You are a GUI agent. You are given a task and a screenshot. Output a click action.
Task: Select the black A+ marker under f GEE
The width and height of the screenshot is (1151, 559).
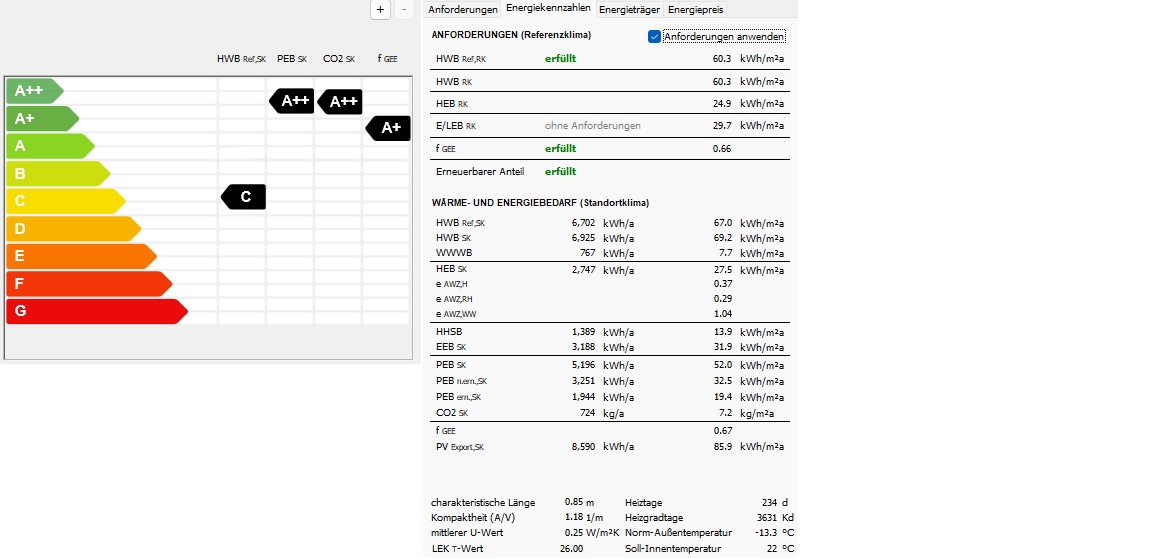pos(389,127)
